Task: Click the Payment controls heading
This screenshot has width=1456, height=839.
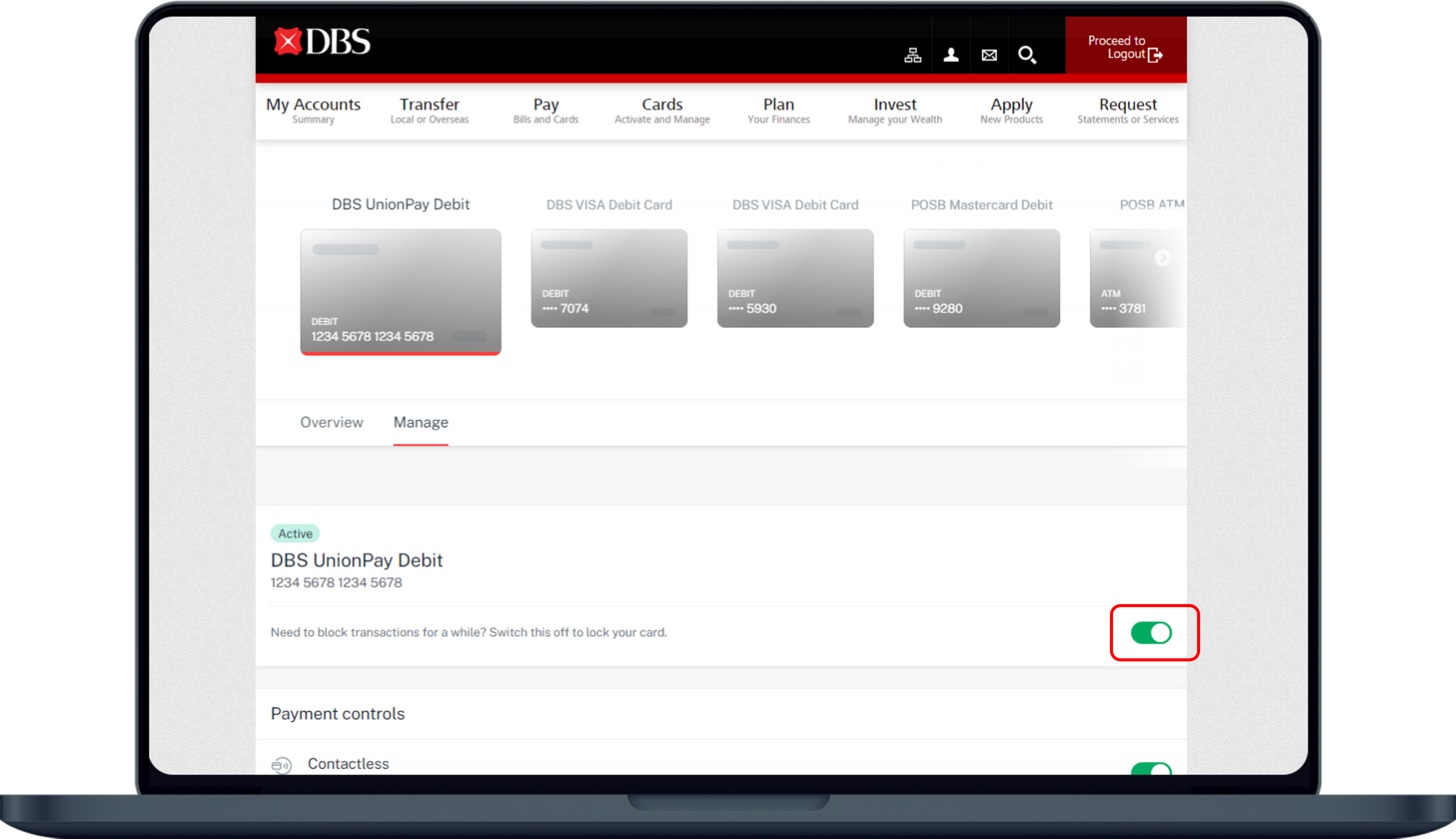Action: [338, 713]
